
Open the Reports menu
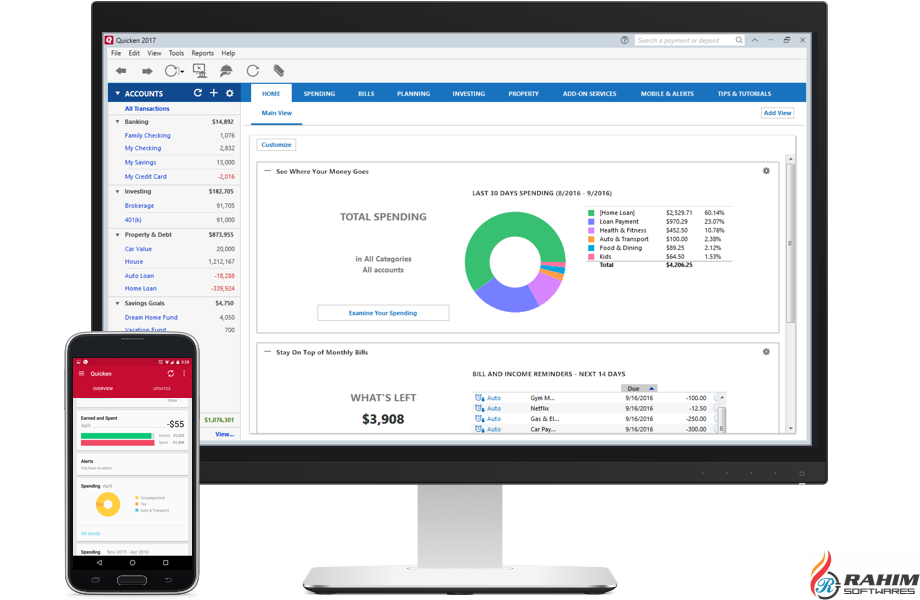202,53
